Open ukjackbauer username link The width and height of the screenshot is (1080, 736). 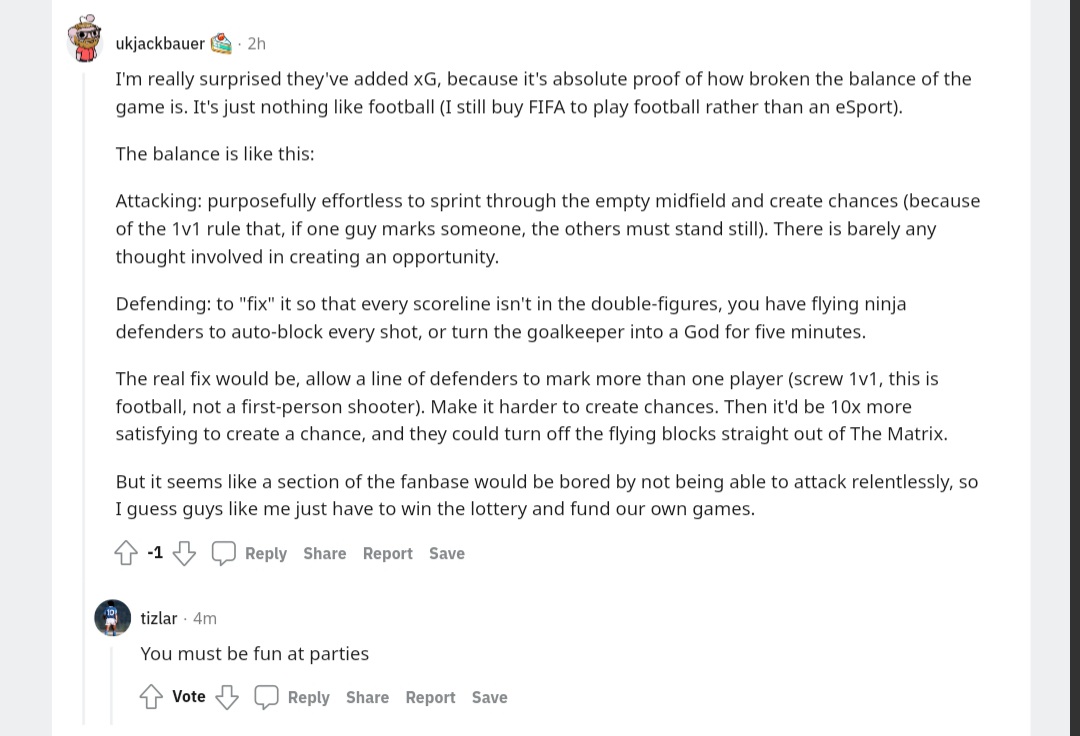pyautogui.click(x=160, y=43)
